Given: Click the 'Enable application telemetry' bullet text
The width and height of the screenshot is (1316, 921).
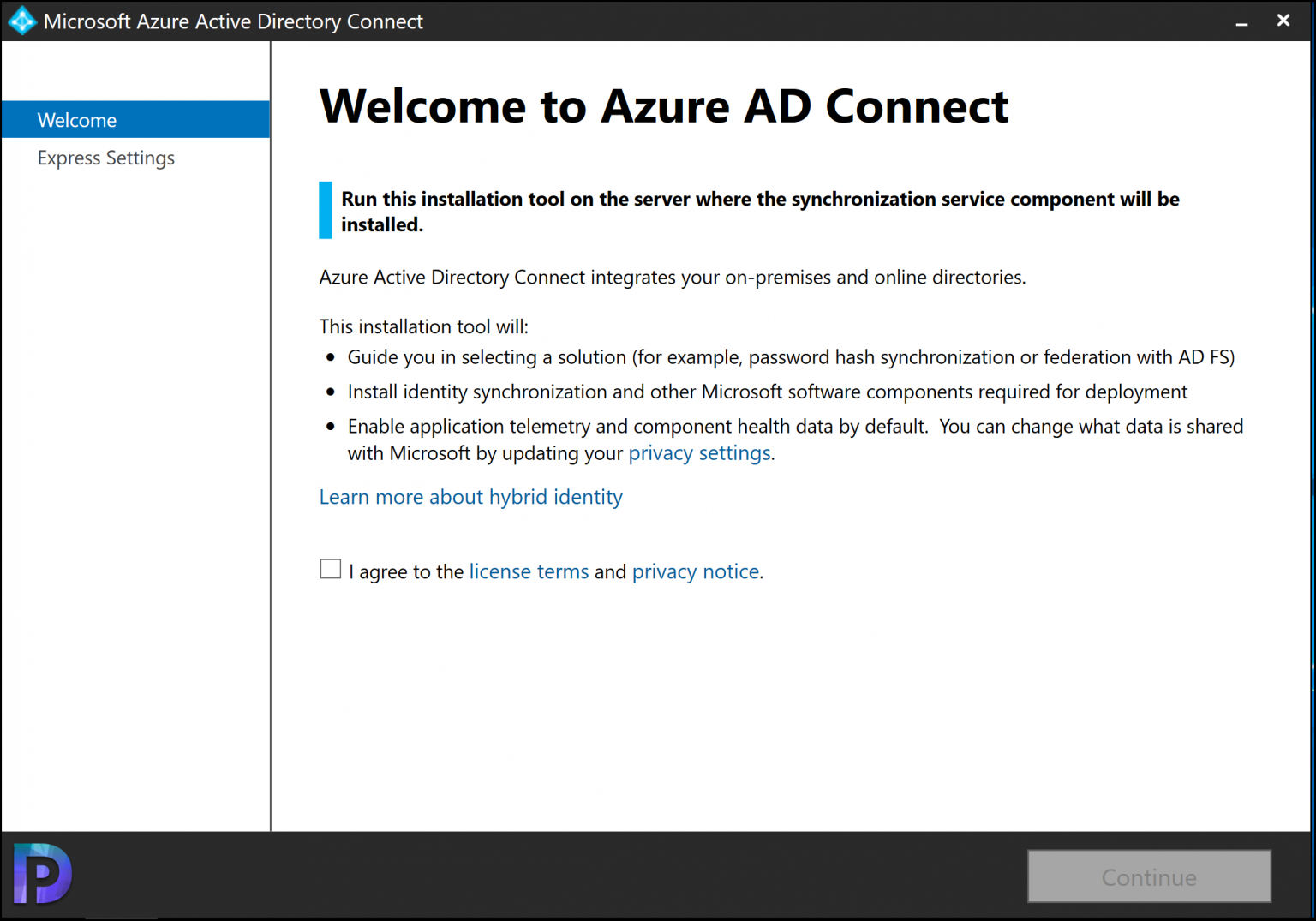Looking at the screenshot, I should coord(795,440).
